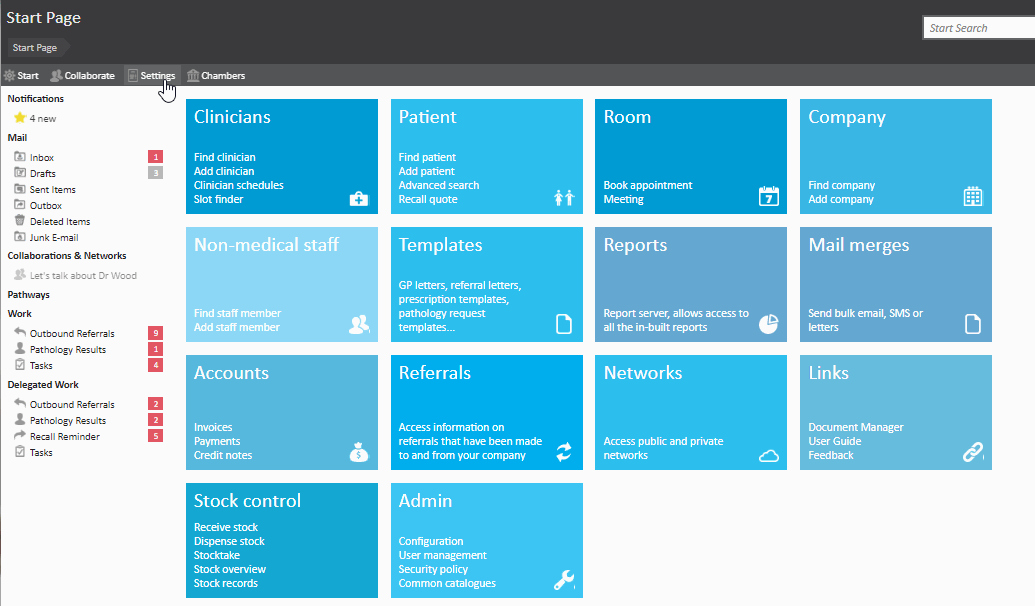The width and height of the screenshot is (1035, 606).
Task: Click Book appointment link
Action: click(x=648, y=185)
